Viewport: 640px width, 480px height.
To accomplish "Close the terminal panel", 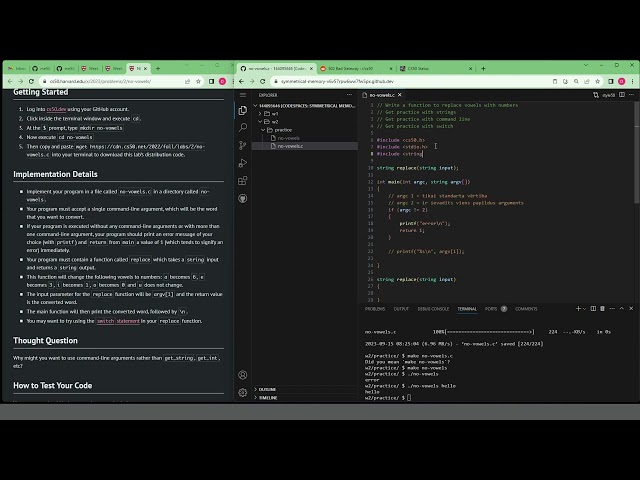I will pos(631,309).
